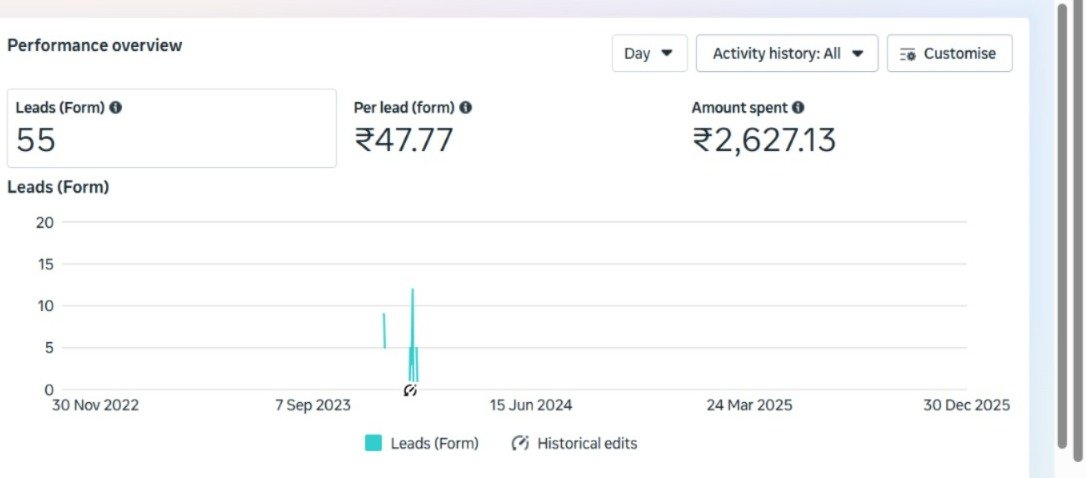Image resolution: width=1086 pixels, height=478 pixels.
Task: Click the caret arrow on Activity history
Action: pyautogui.click(x=857, y=54)
